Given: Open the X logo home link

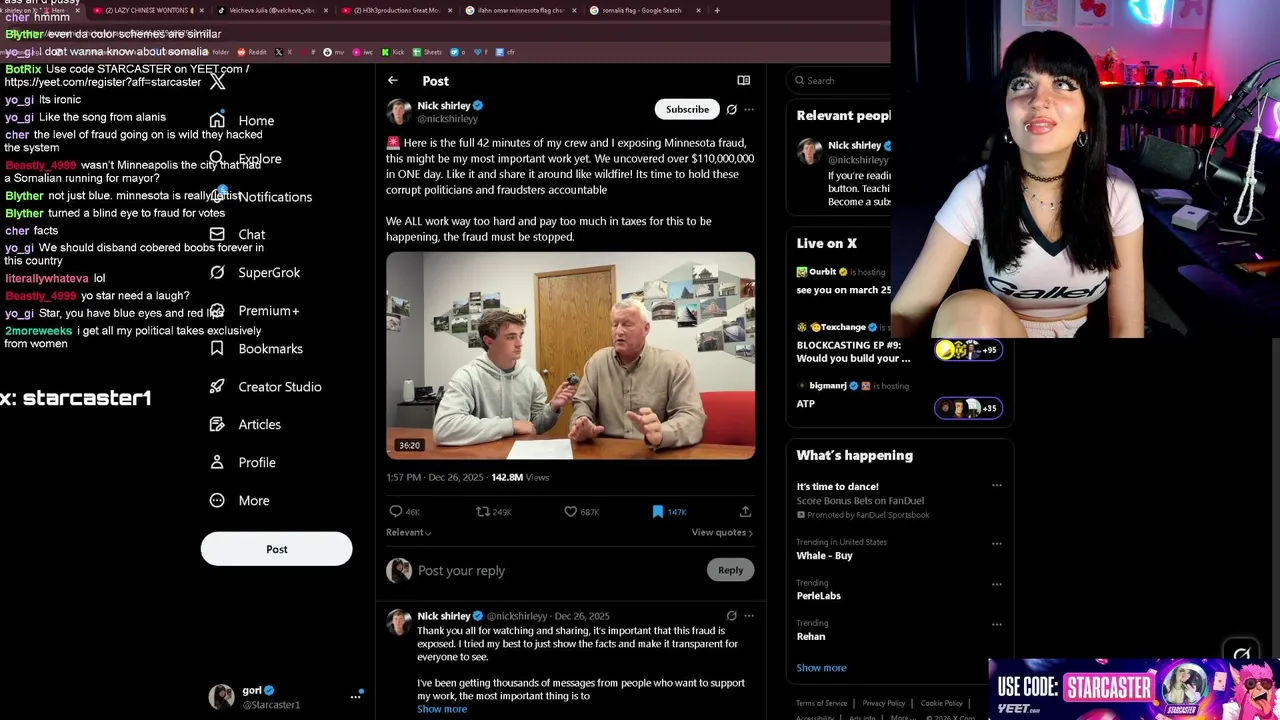Looking at the screenshot, I should [x=217, y=81].
